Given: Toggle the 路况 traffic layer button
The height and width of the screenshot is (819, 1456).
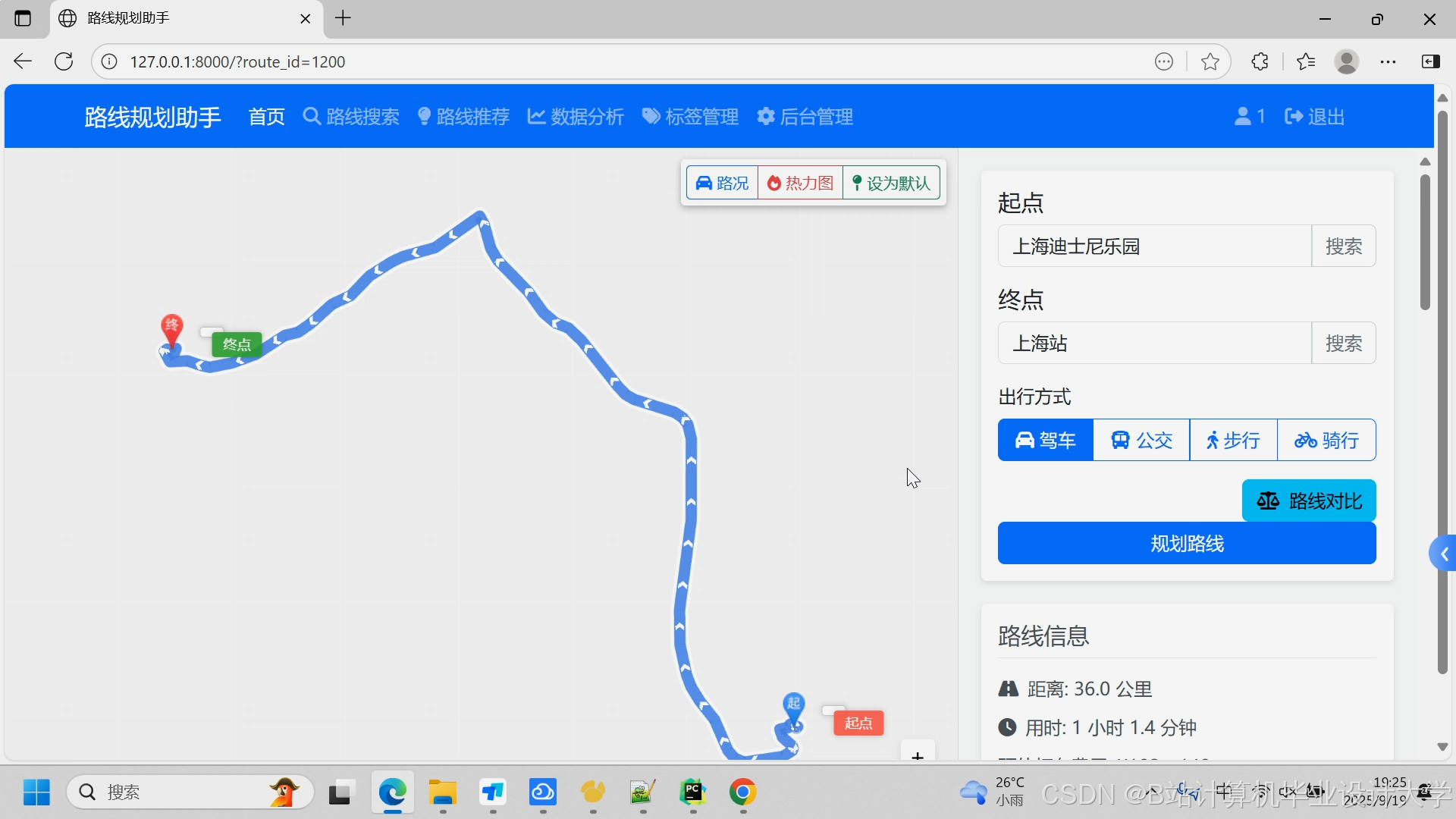Looking at the screenshot, I should (722, 183).
